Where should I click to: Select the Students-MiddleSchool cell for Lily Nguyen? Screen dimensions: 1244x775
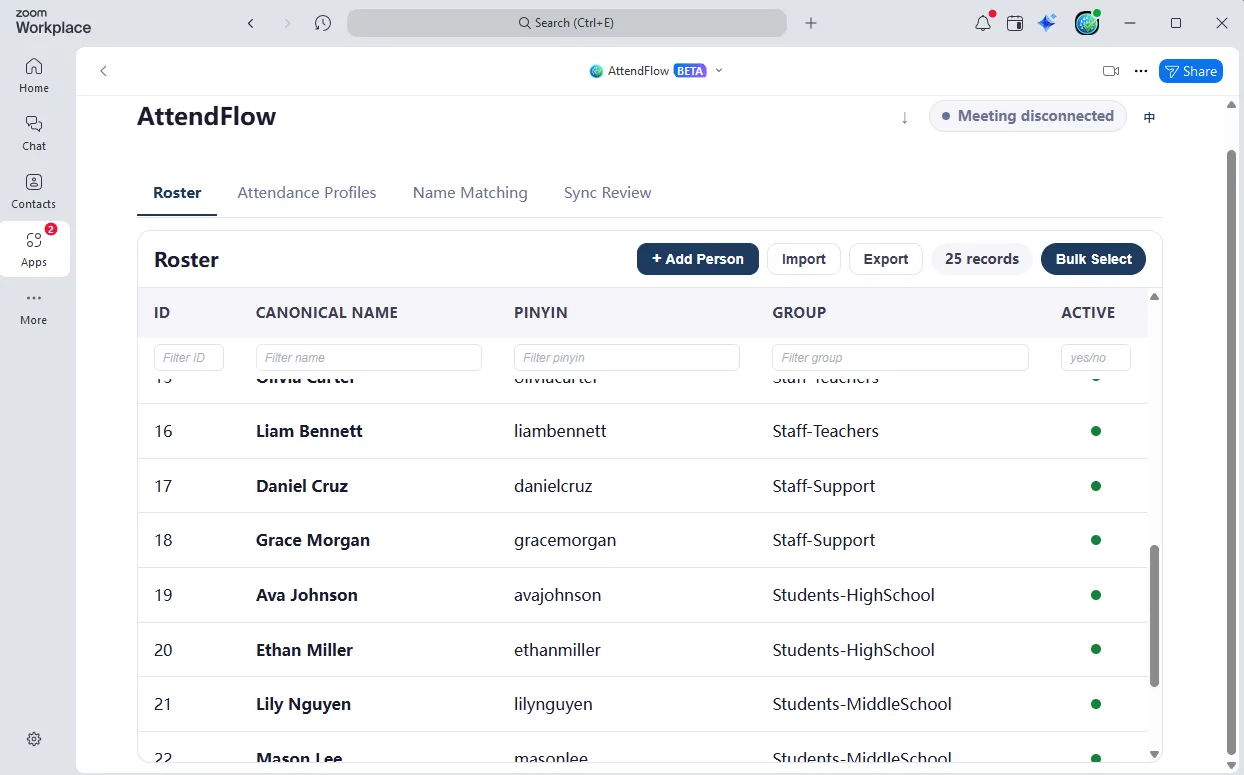click(862, 704)
